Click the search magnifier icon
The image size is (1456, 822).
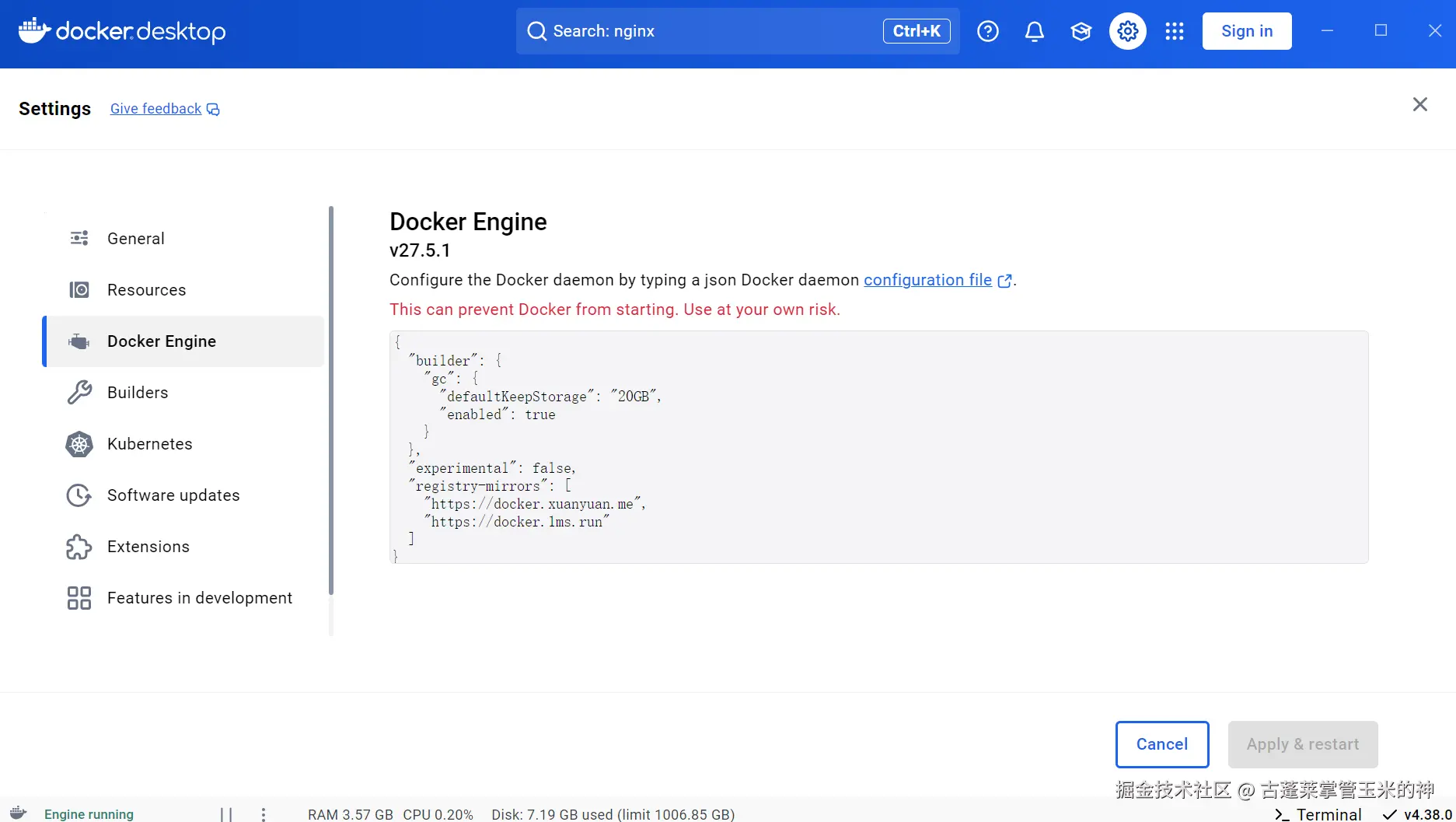coord(537,31)
